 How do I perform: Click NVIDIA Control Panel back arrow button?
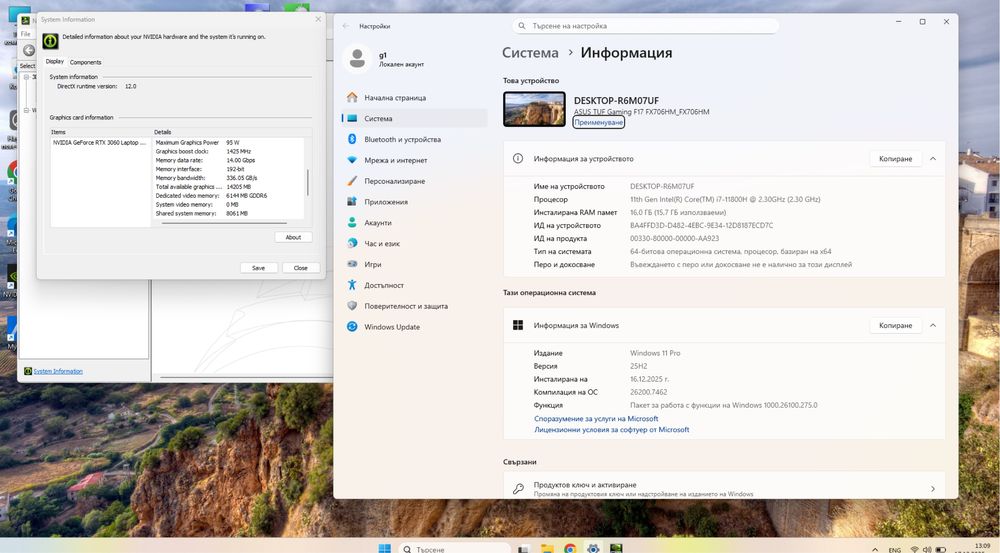coord(29,50)
